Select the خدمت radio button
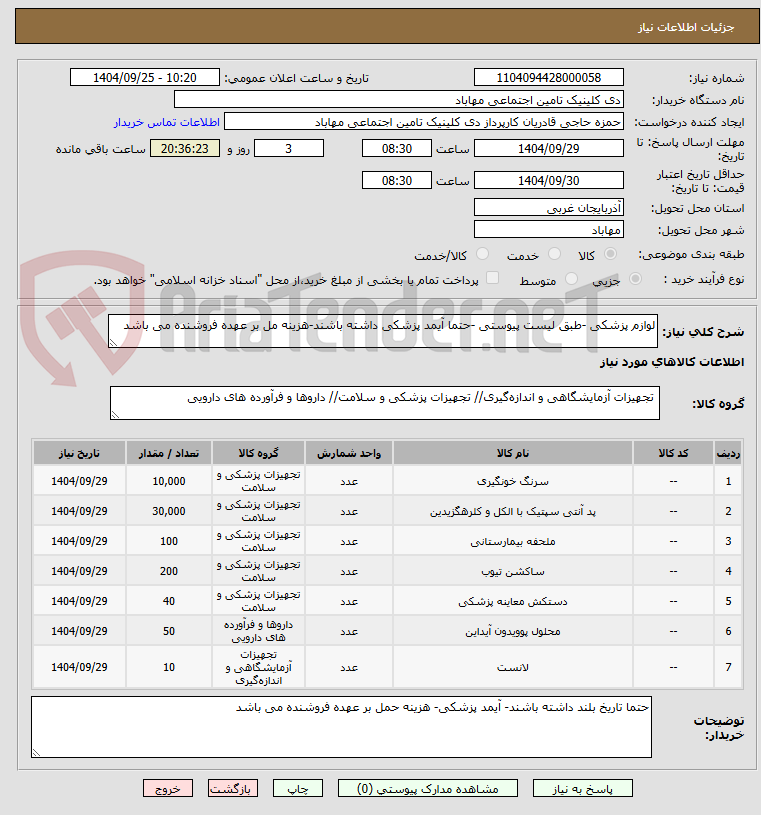Image resolution: width=761 pixels, height=815 pixels. coord(555,254)
